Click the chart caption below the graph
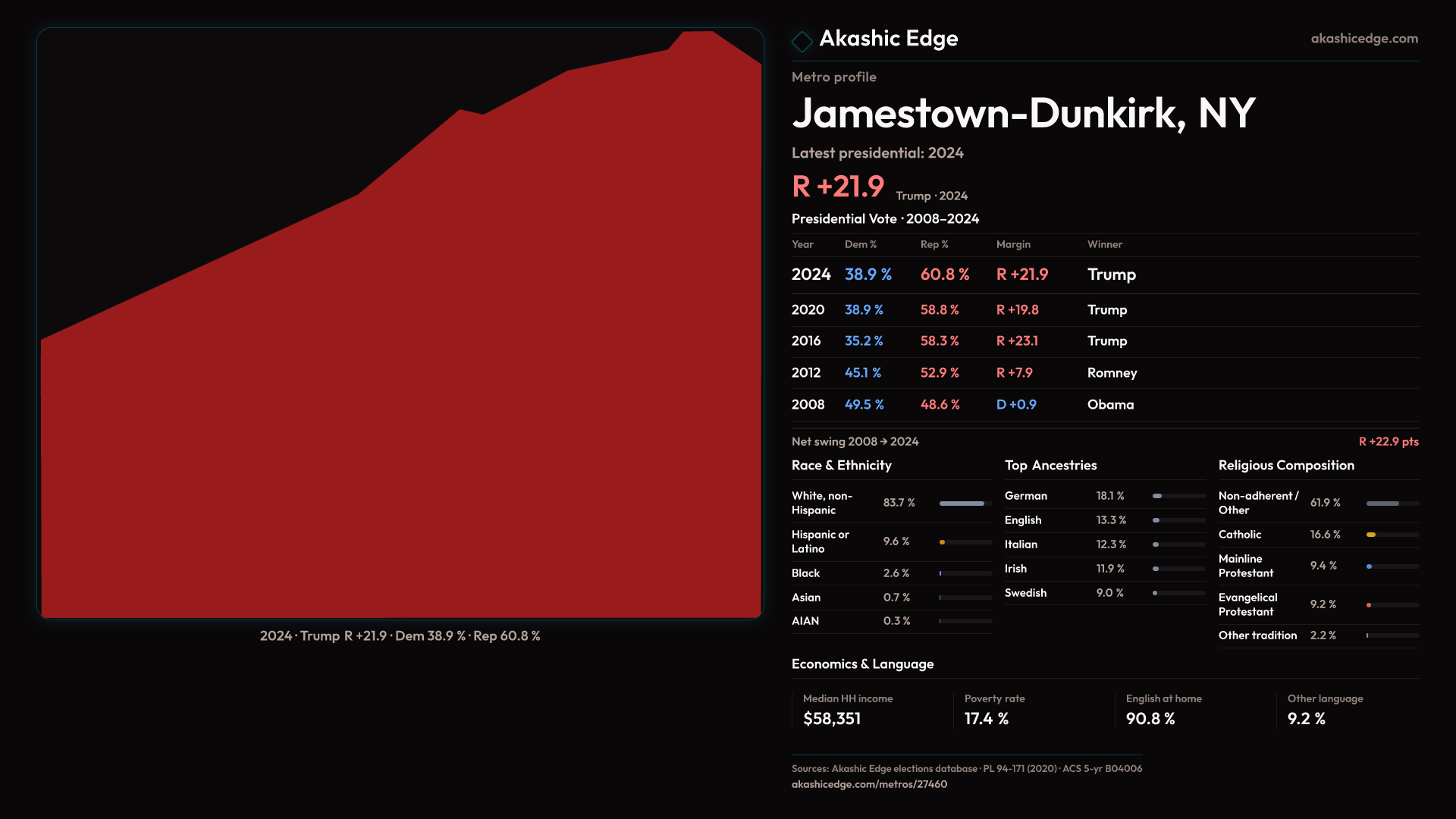Viewport: 1456px width, 819px height. pos(400,635)
